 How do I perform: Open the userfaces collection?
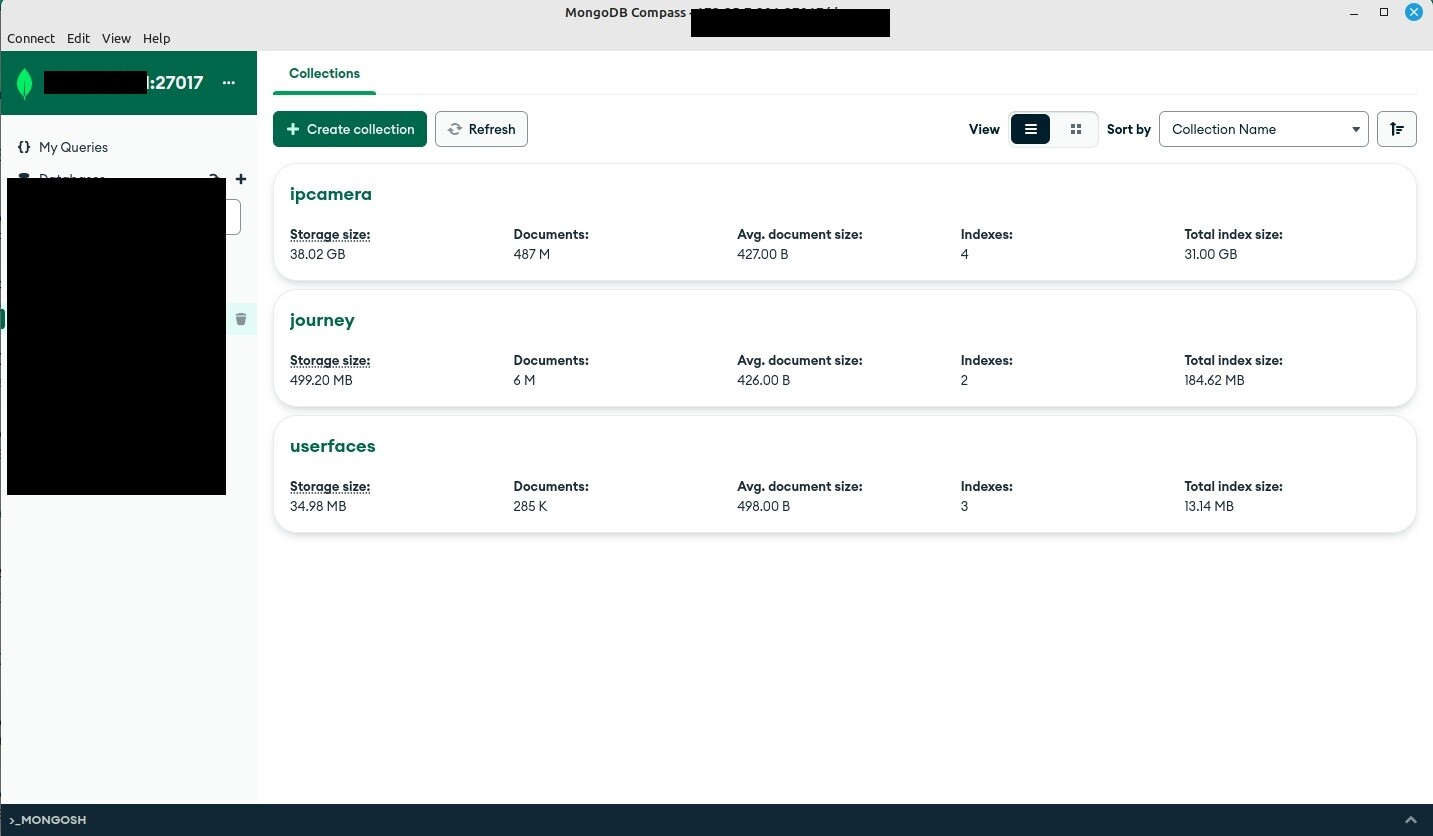(332, 446)
